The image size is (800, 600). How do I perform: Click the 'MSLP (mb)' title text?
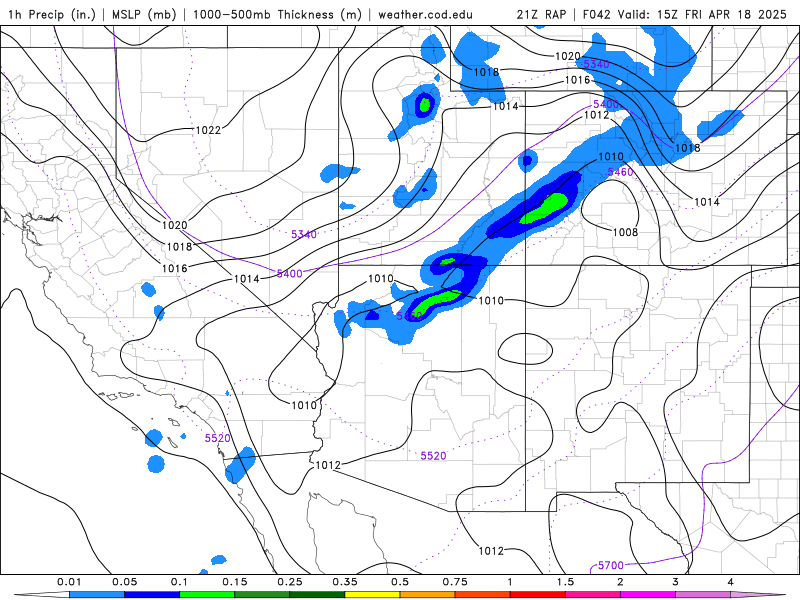pyautogui.click(x=142, y=14)
